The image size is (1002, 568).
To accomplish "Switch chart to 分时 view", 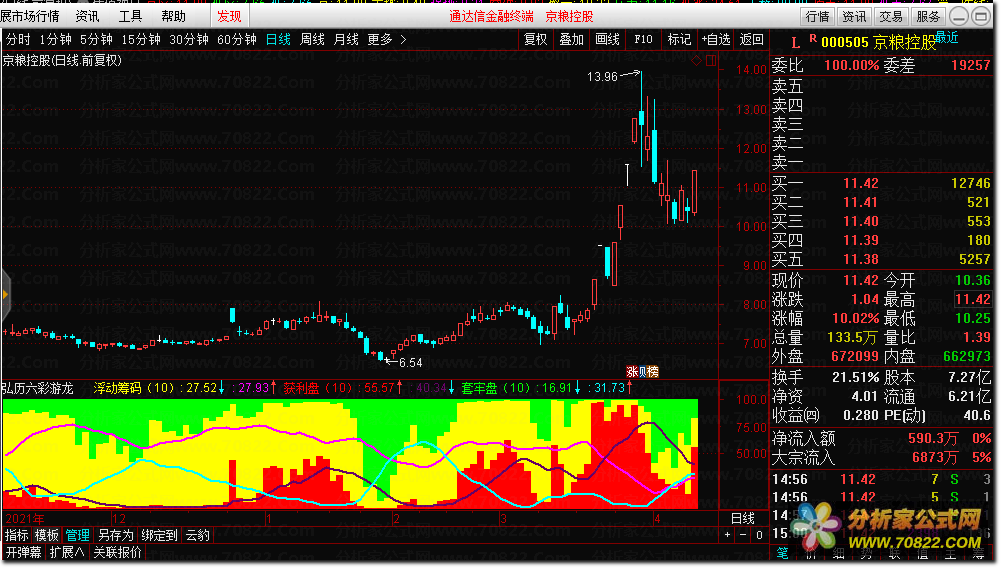I will click(18, 40).
